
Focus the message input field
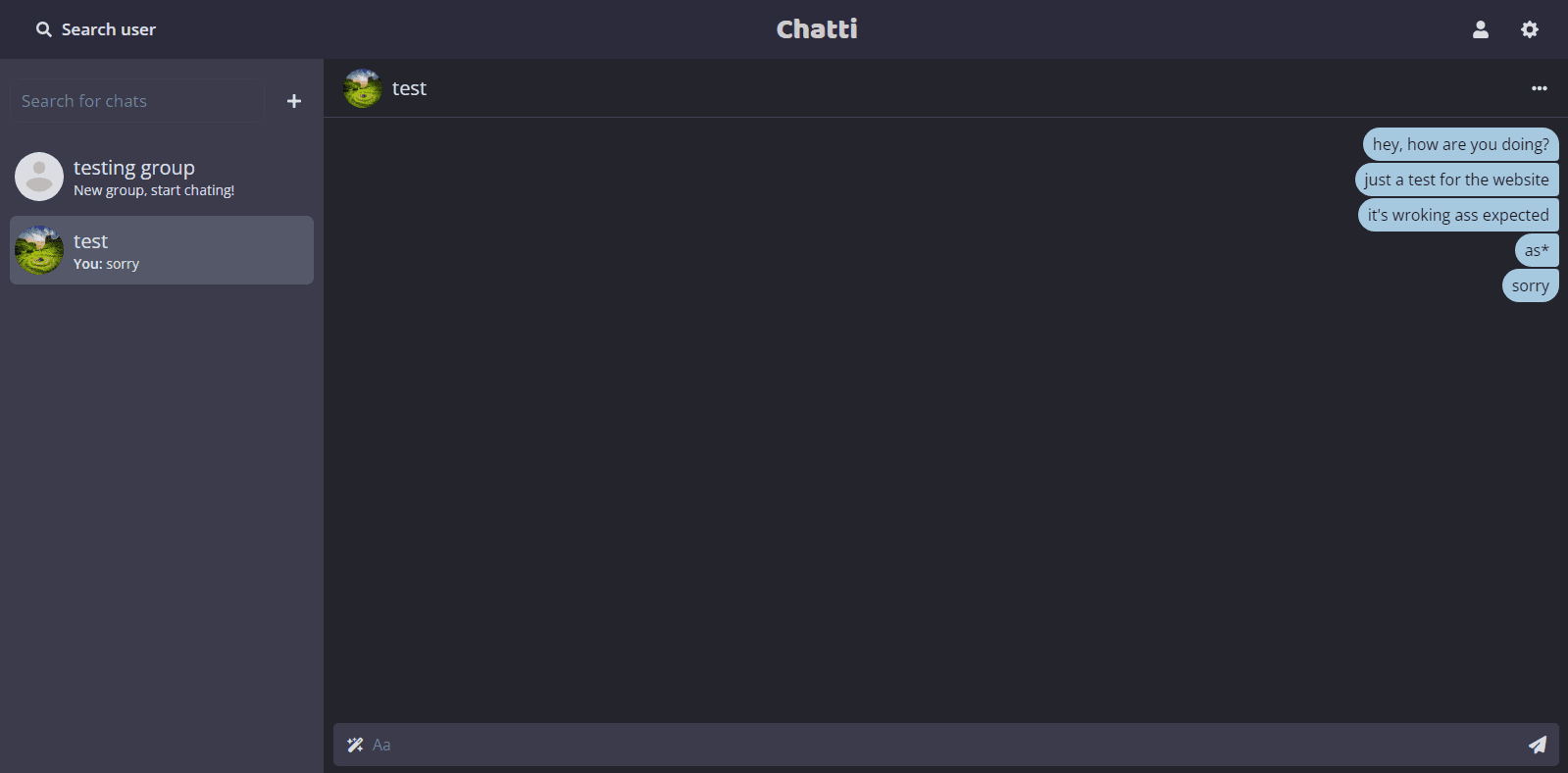941,745
